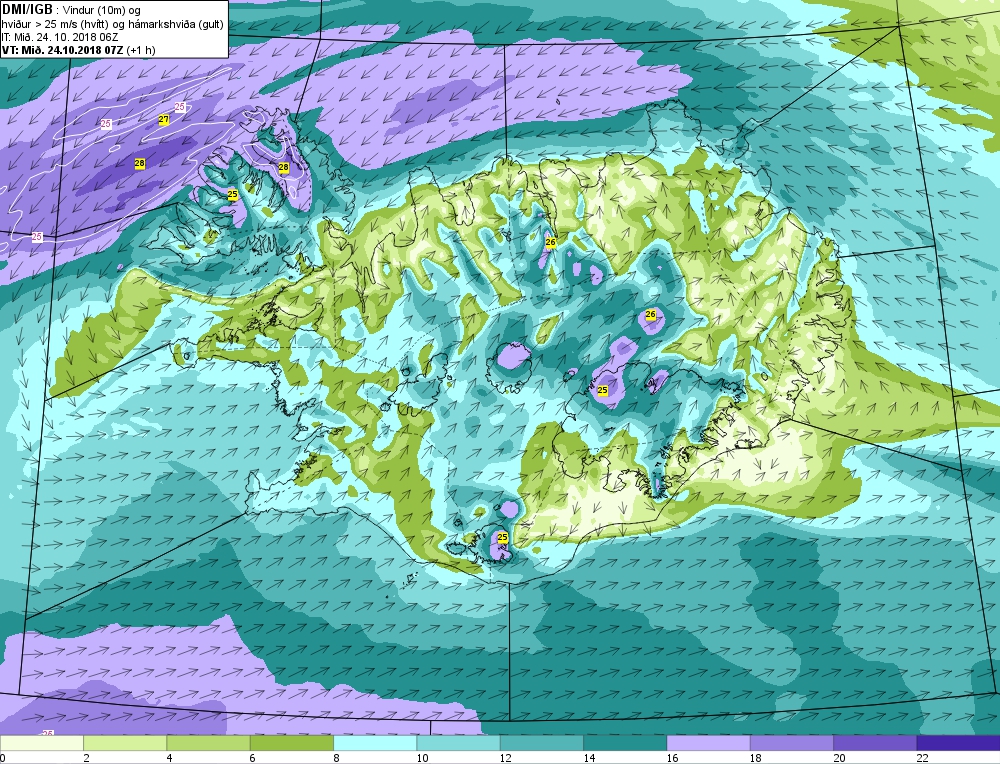The height and width of the screenshot is (764, 1000).
Task: Click the yellow '25' label in the Westfjords
Action: click(x=233, y=195)
